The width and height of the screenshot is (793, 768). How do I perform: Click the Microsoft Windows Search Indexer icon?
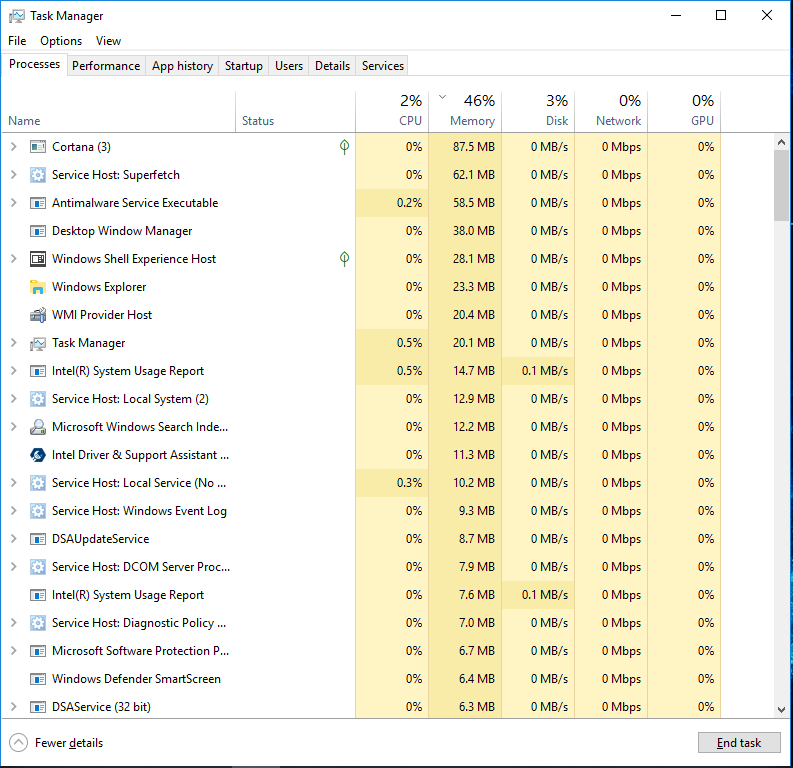37,427
